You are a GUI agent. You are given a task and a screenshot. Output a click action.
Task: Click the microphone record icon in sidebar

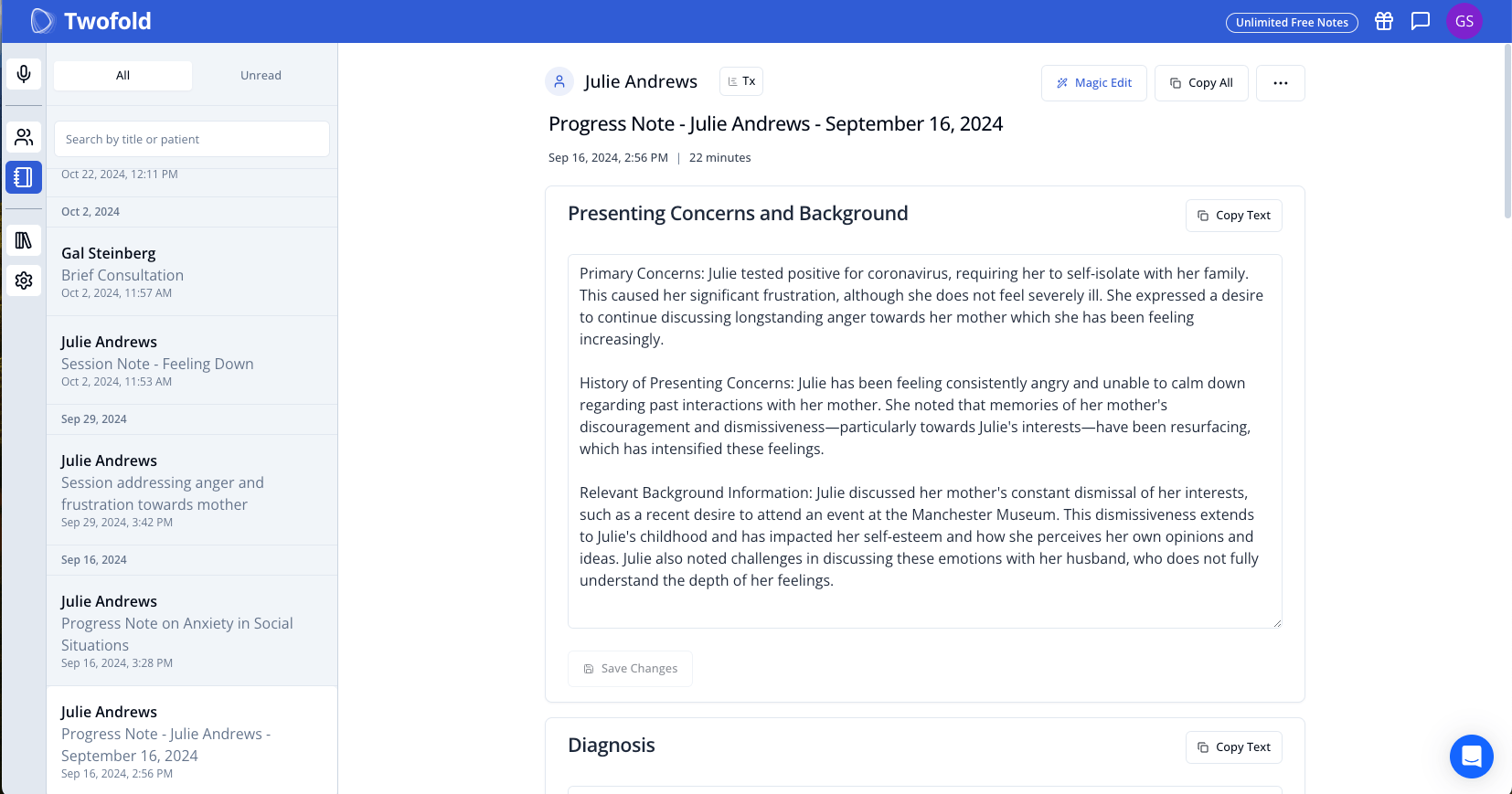click(x=24, y=73)
